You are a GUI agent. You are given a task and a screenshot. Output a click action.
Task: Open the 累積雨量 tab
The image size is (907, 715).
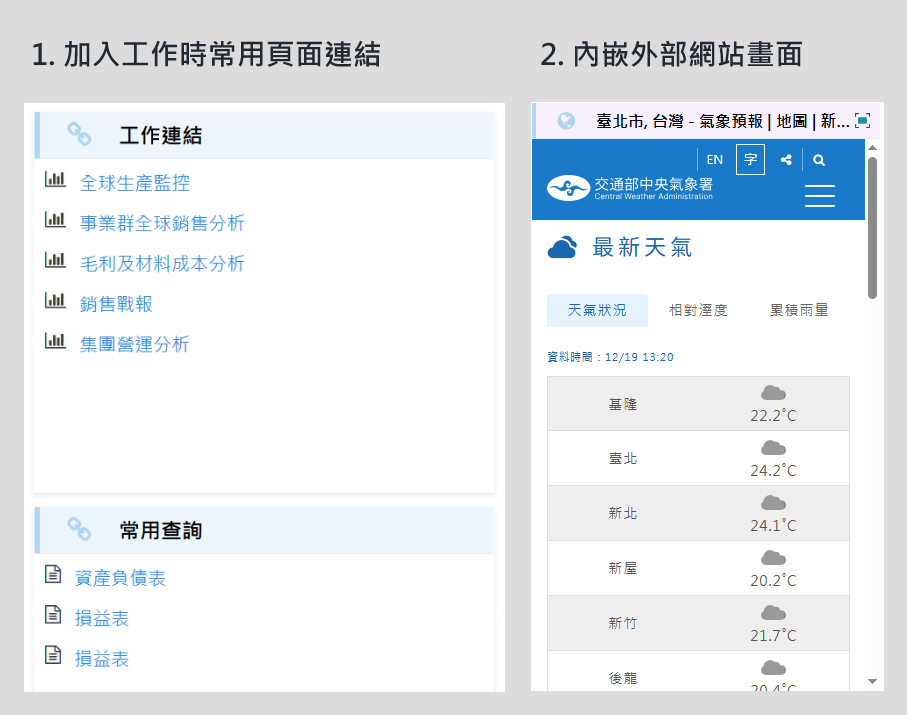[799, 311]
